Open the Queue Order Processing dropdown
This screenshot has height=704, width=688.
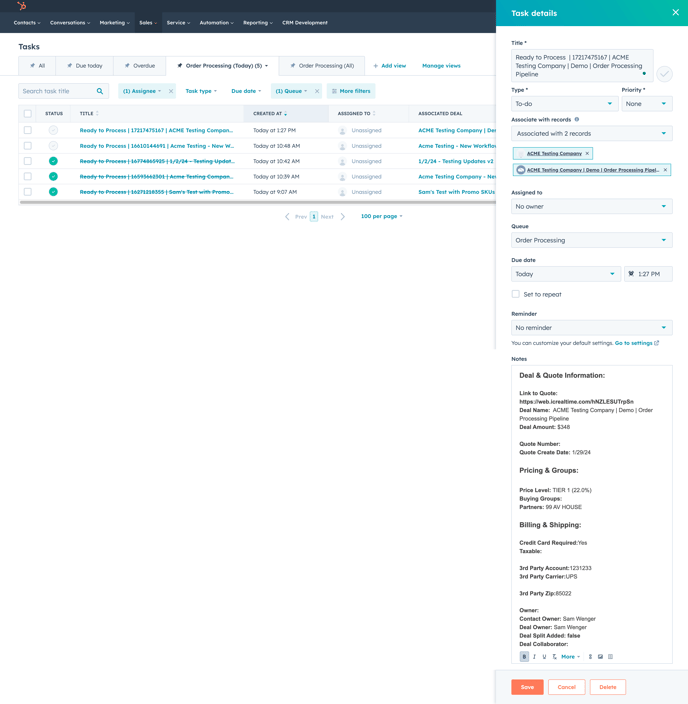tap(591, 240)
